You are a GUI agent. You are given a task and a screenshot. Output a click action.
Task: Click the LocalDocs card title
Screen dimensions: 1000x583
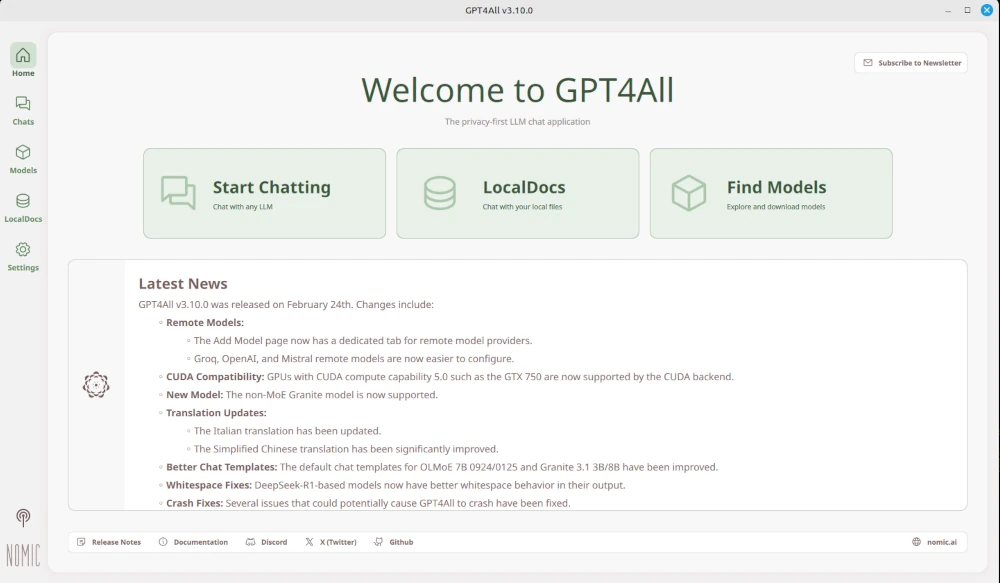tap(524, 187)
